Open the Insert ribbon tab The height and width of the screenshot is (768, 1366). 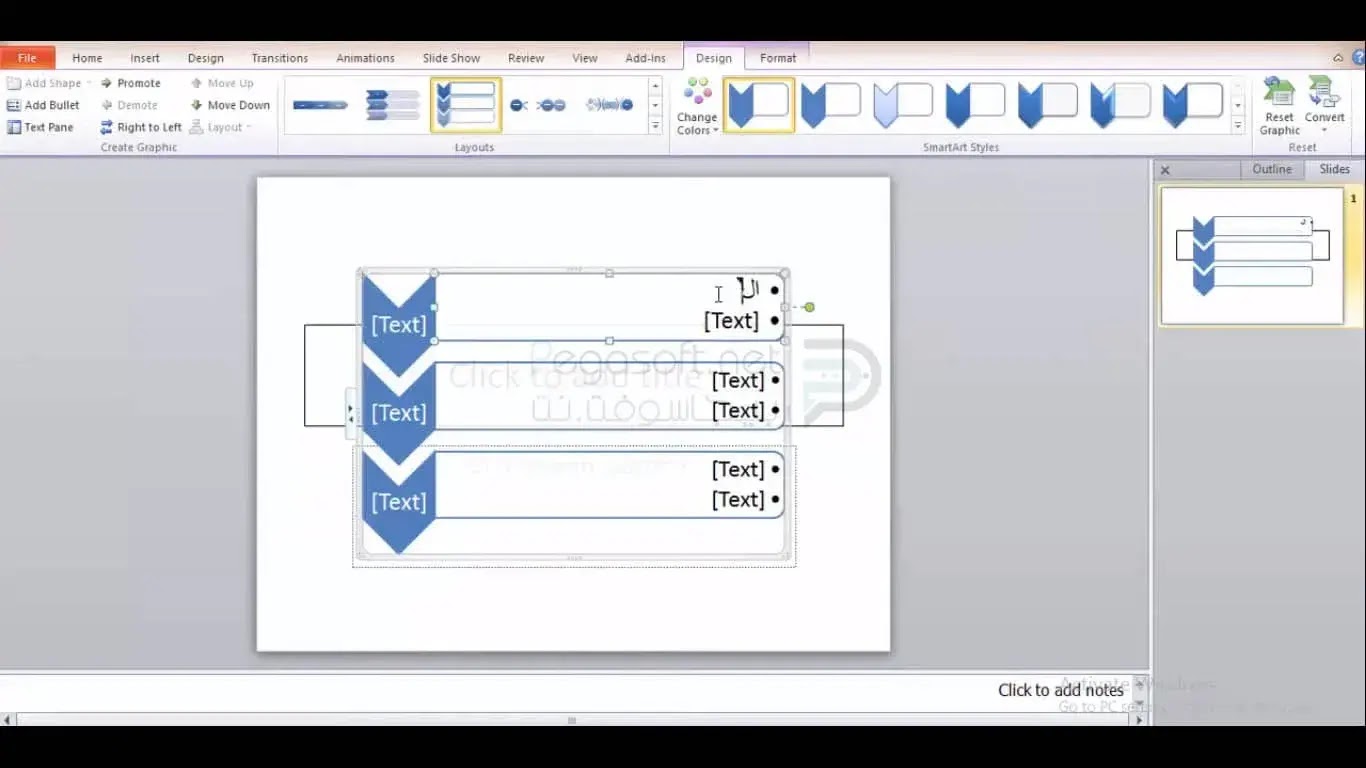point(145,58)
